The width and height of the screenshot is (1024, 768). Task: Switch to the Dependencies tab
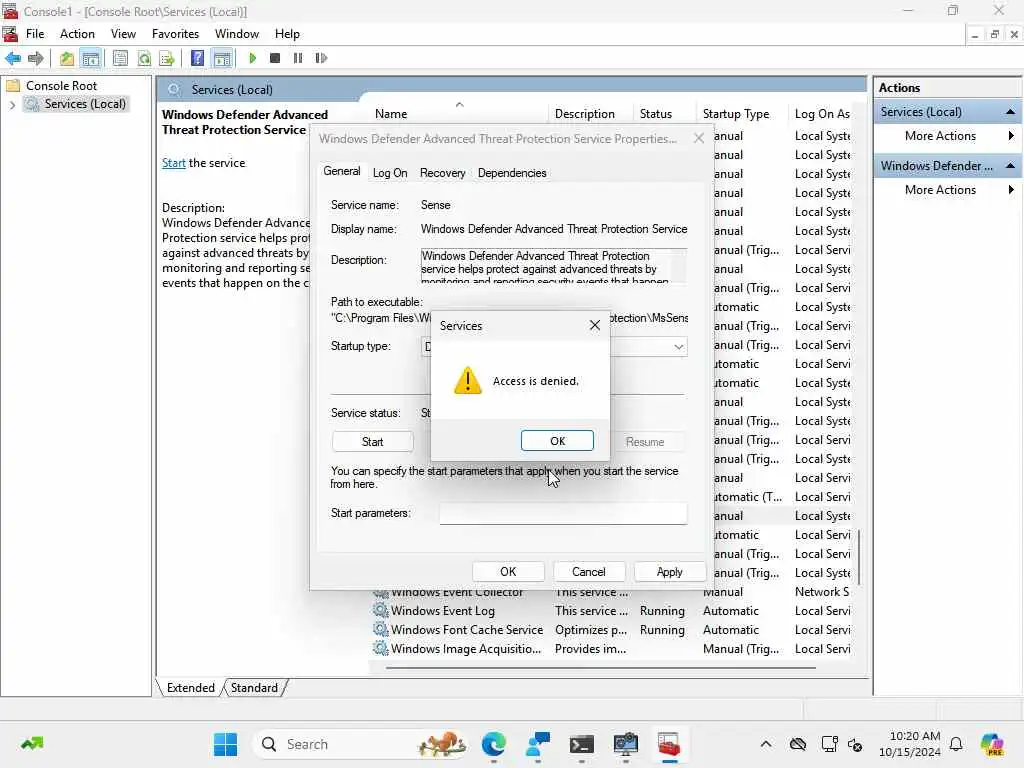pos(512,173)
